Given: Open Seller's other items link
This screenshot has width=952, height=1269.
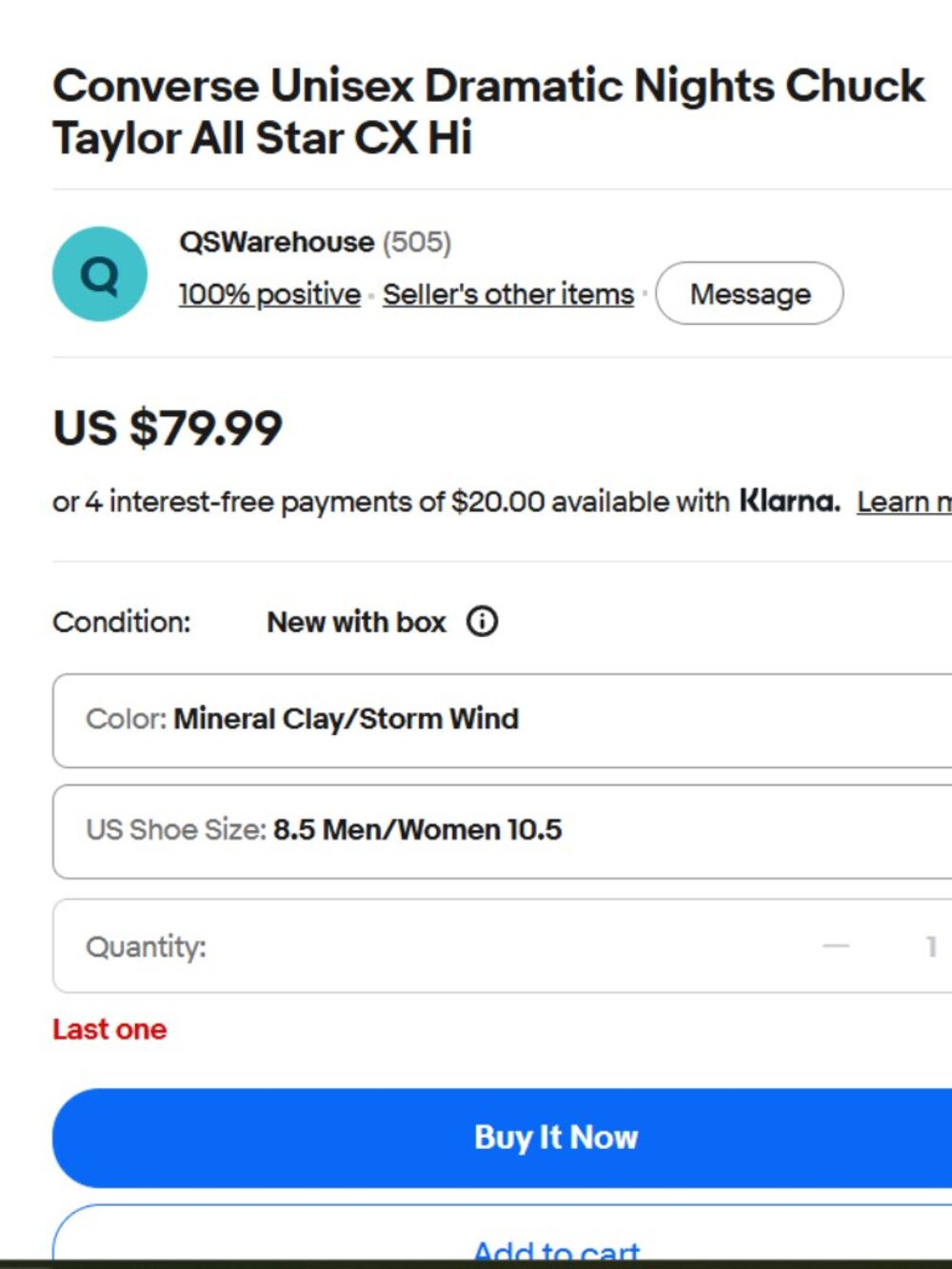Looking at the screenshot, I should 508,294.
